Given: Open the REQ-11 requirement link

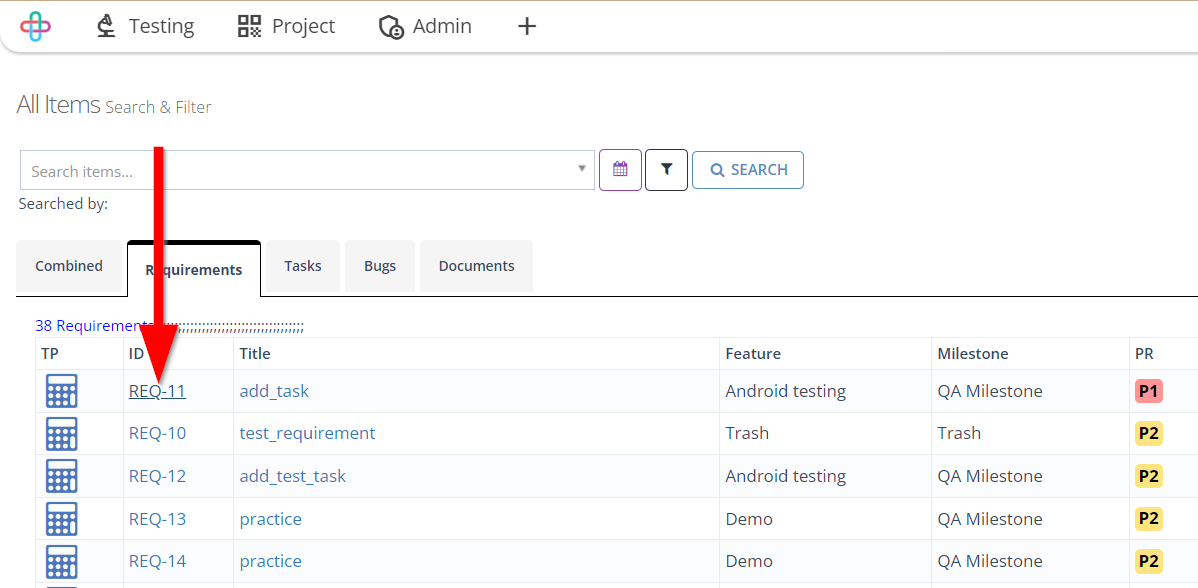Looking at the screenshot, I should (157, 391).
